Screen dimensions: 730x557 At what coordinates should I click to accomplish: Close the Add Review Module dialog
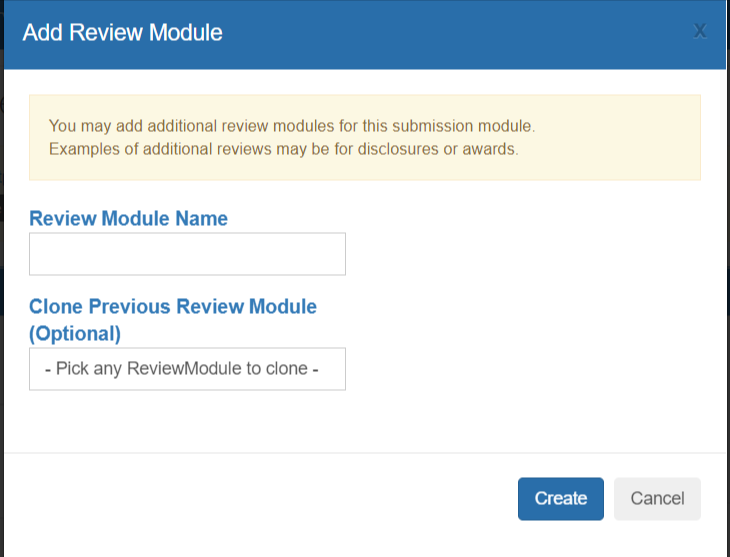pyautogui.click(x=699, y=32)
